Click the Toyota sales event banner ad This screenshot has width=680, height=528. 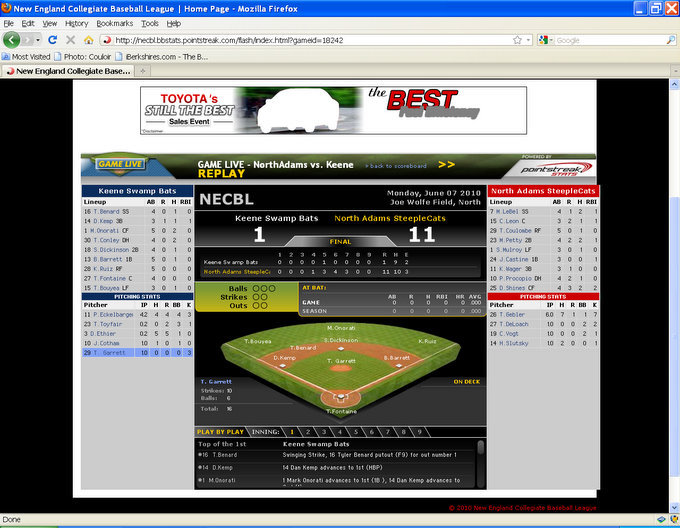point(332,111)
